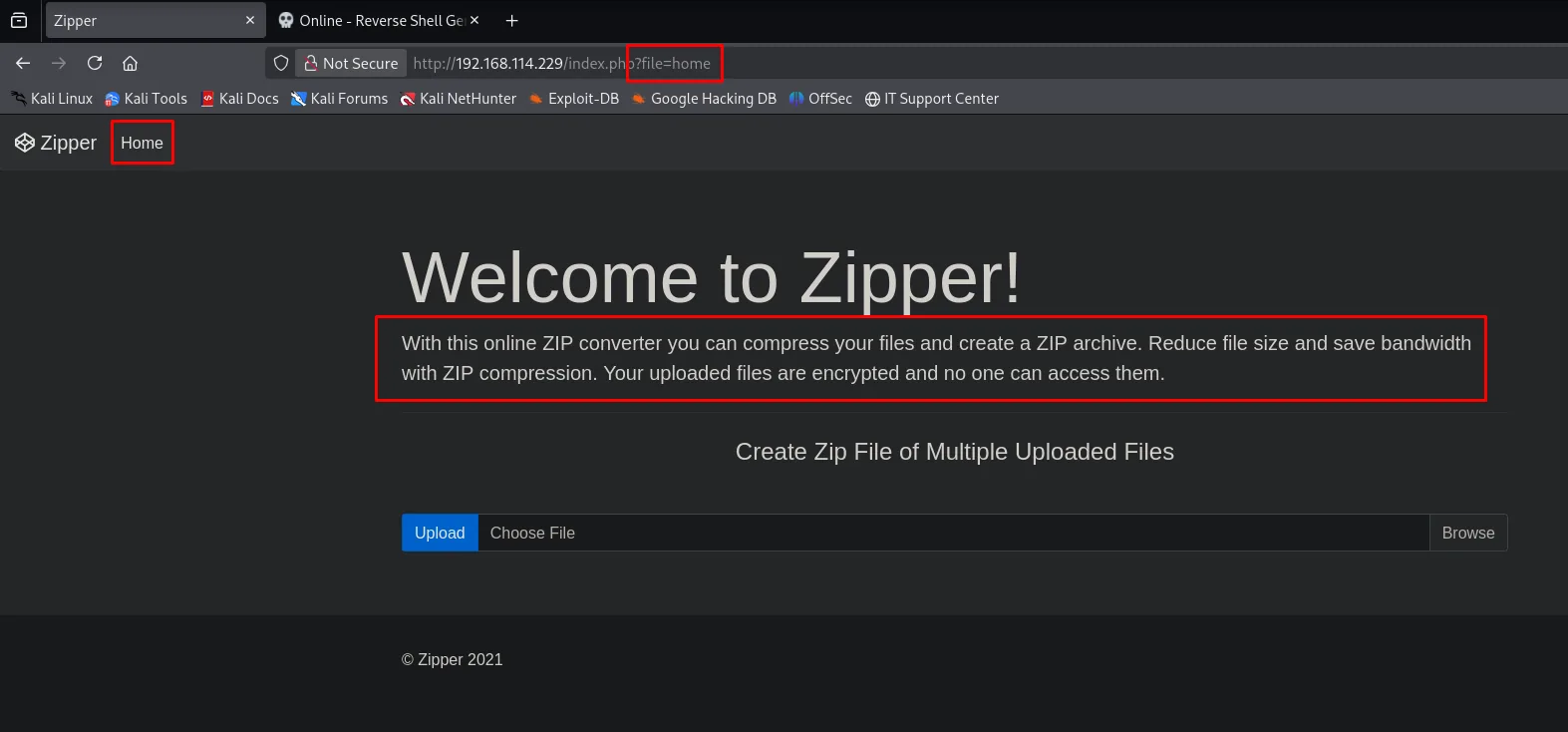This screenshot has width=1568, height=732.
Task: Open the Kali Forums bookmark
Action: tap(339, 98)
